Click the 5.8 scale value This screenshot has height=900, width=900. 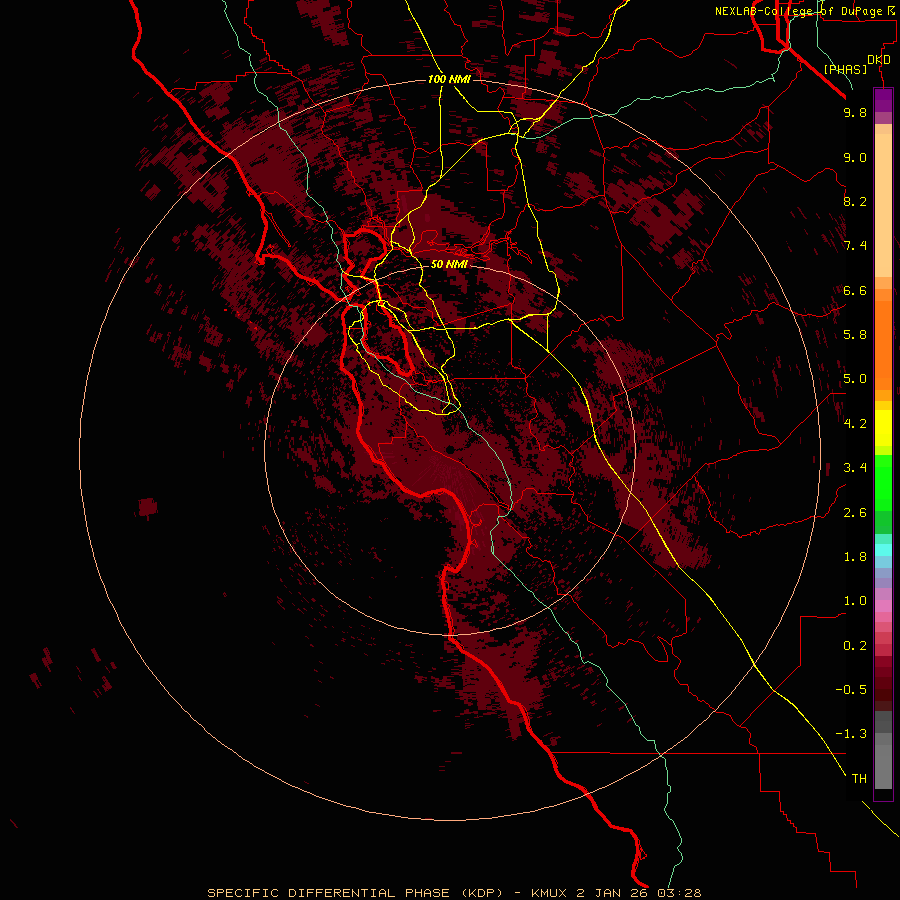pos(855,335)
